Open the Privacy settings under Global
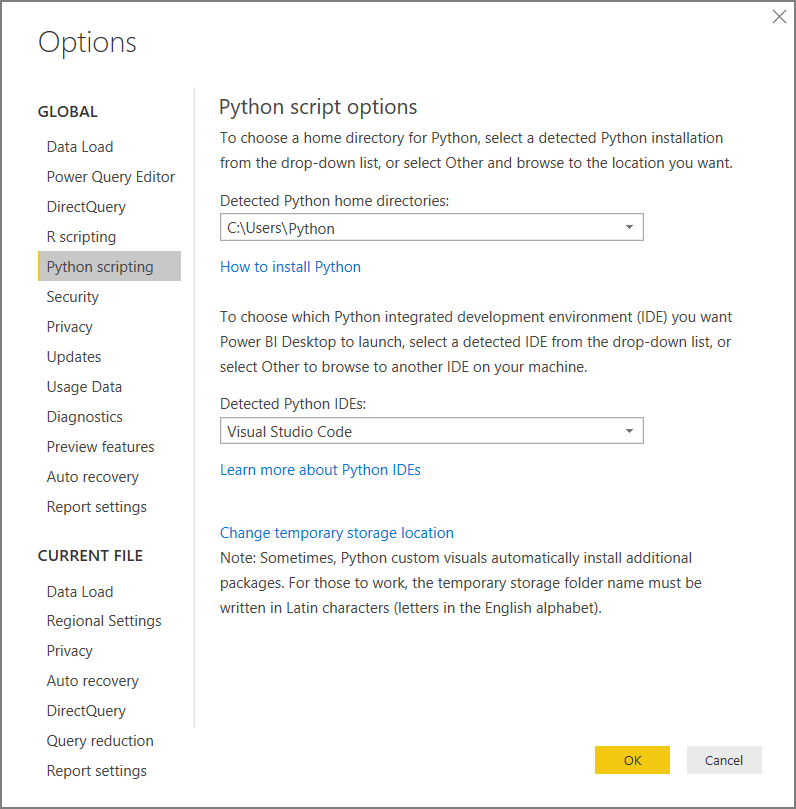796x809 pixels. (x=69, y=326)
